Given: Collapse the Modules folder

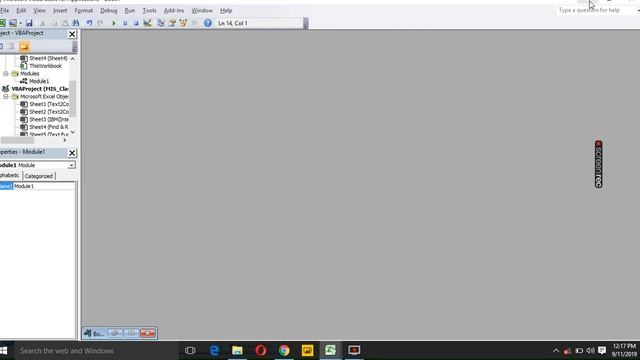Looking at the screenshot, I should tap(6, 73).
